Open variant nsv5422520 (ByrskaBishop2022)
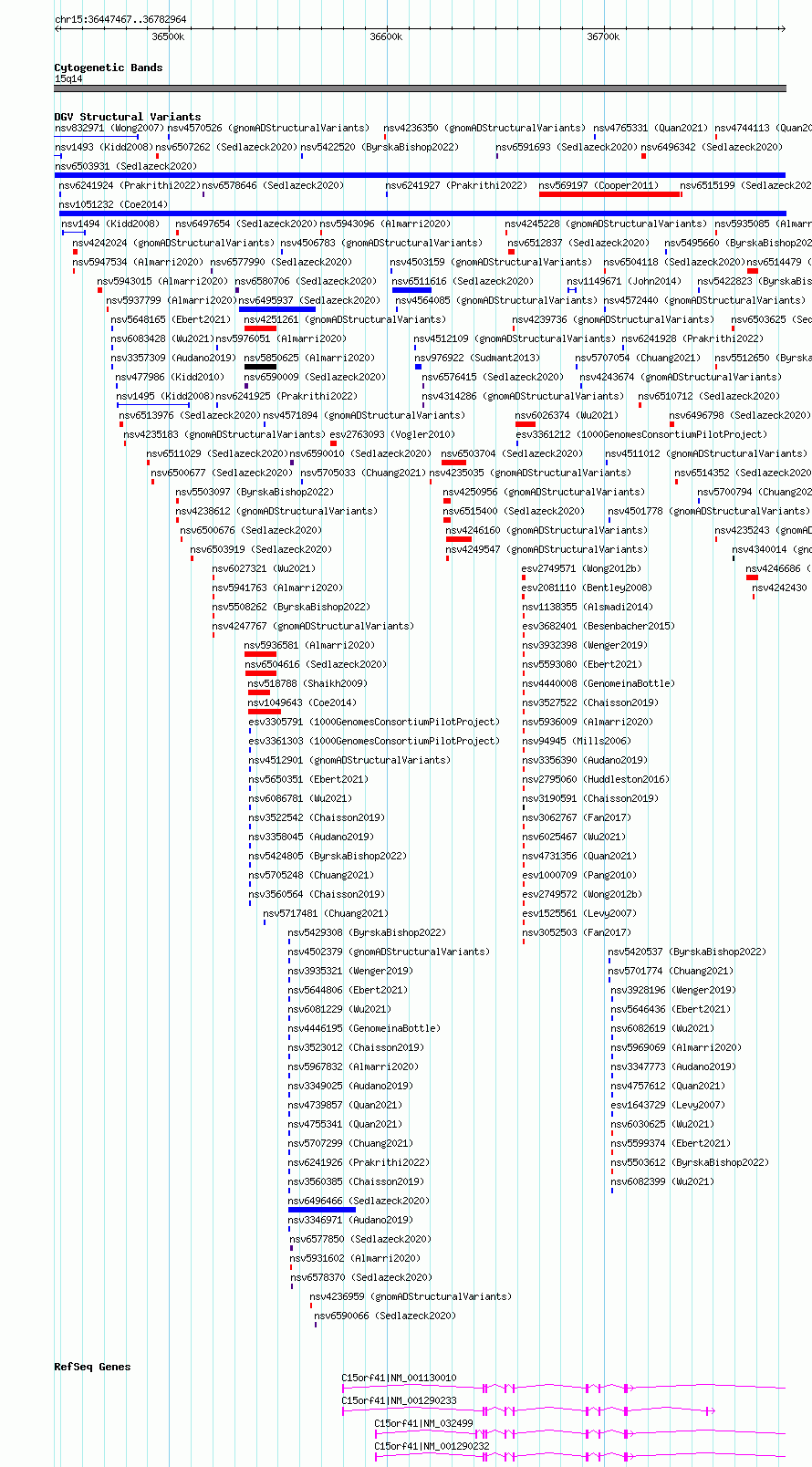This screenshot has height=1467, width=812. pos(380,147)
